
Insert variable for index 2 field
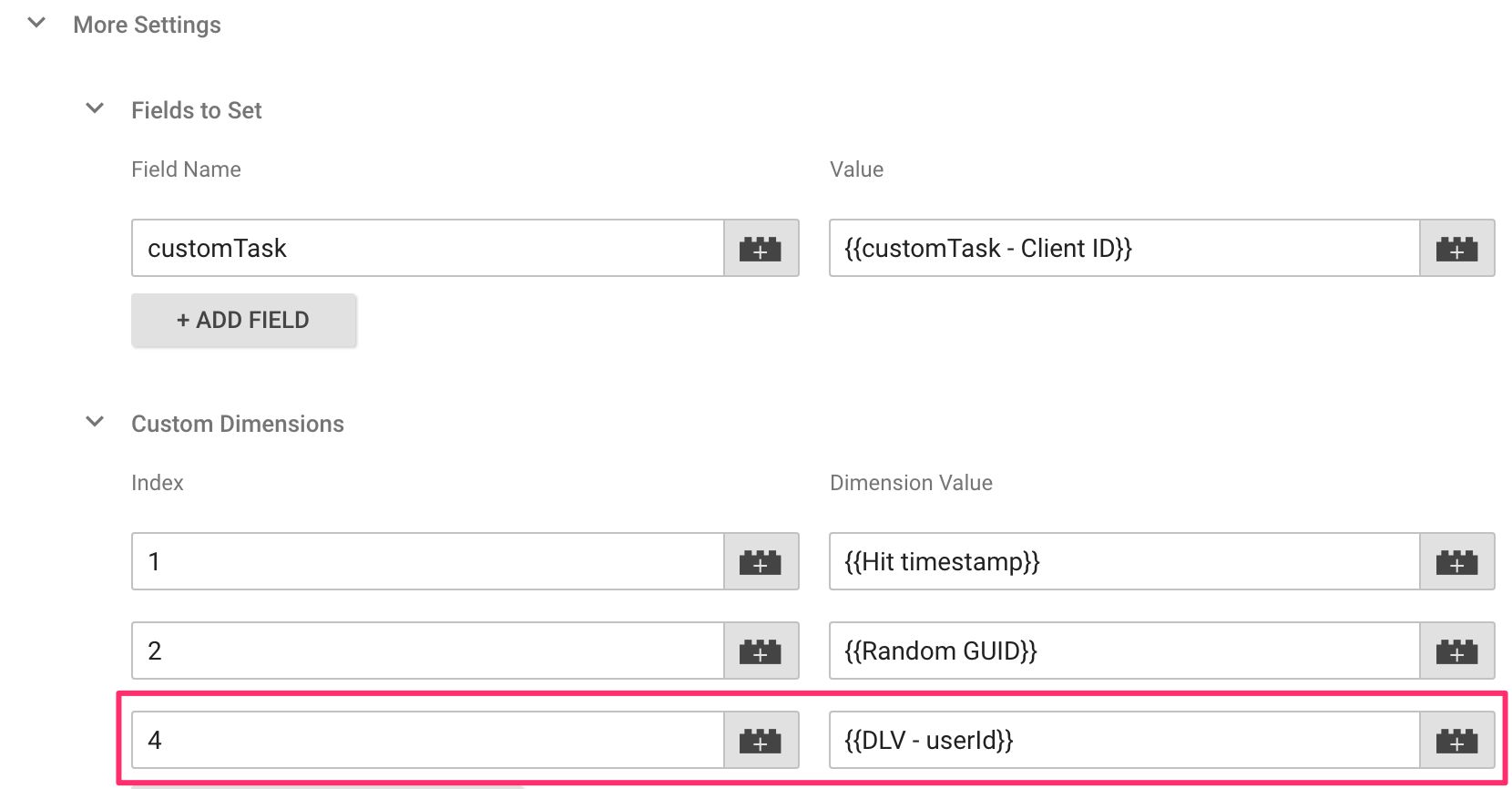761,651
